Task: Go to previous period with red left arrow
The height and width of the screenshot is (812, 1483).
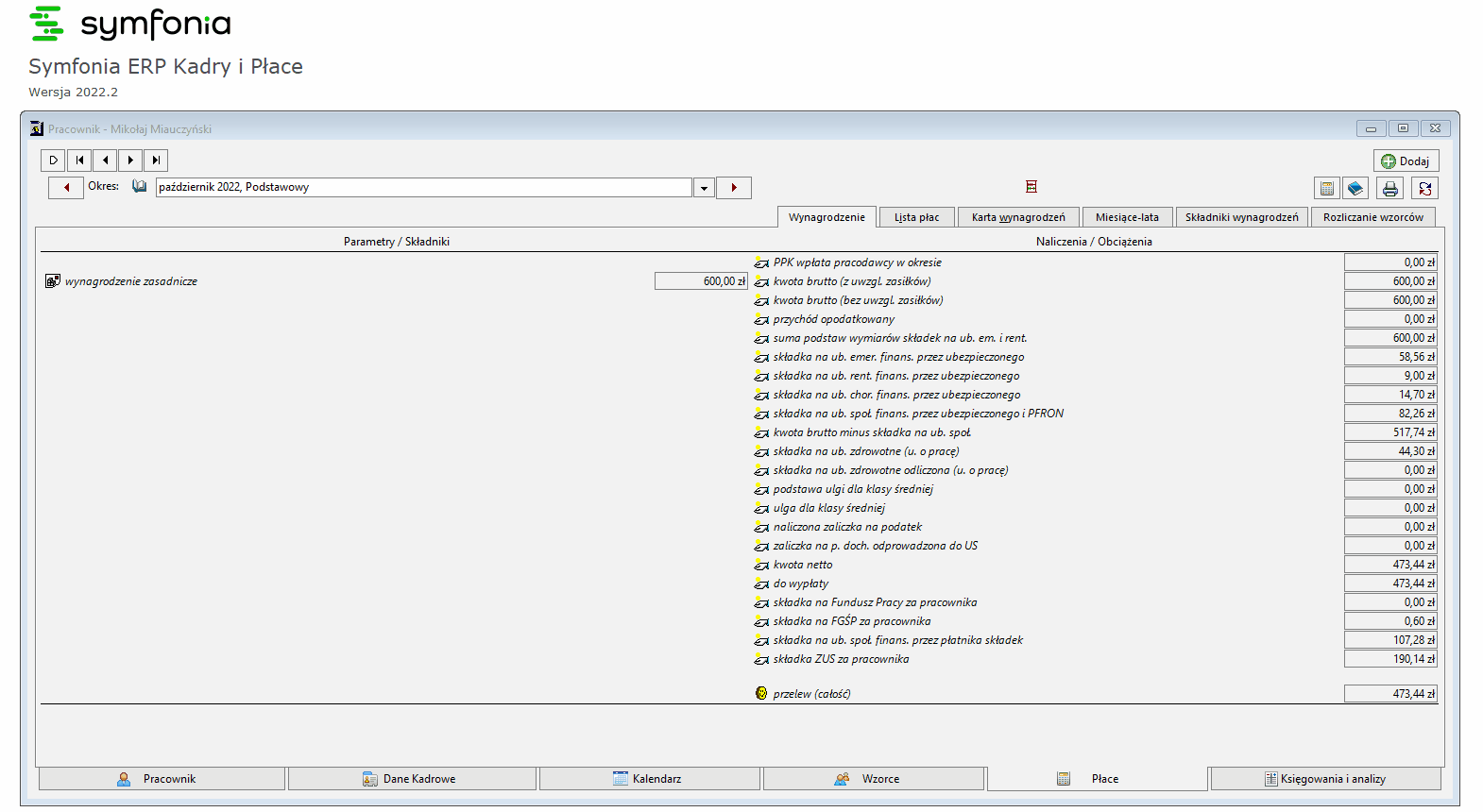Action: point(66,187)
